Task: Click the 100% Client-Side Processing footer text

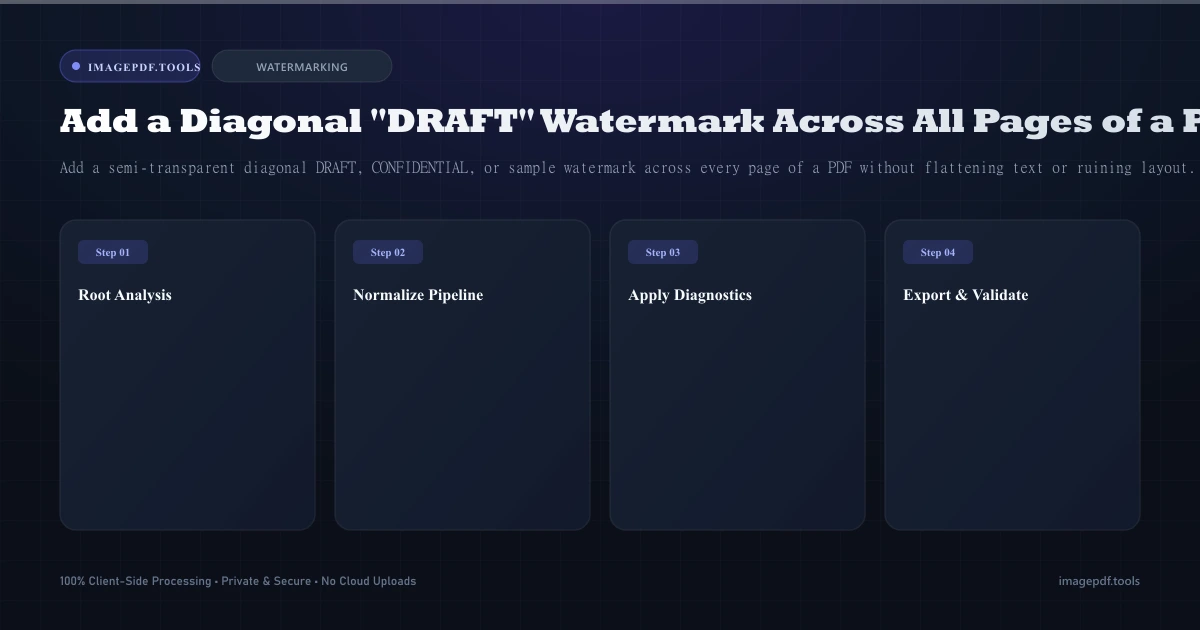Action: click(x=238, y=581)
